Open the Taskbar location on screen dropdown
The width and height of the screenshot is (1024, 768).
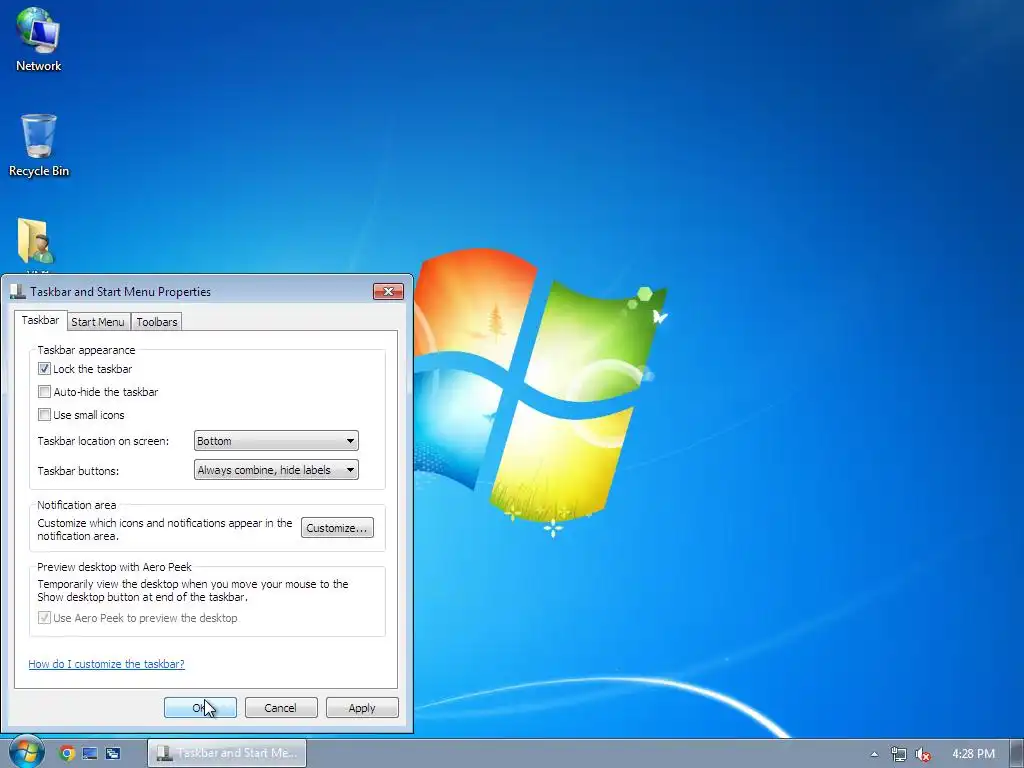pos(276,441)
